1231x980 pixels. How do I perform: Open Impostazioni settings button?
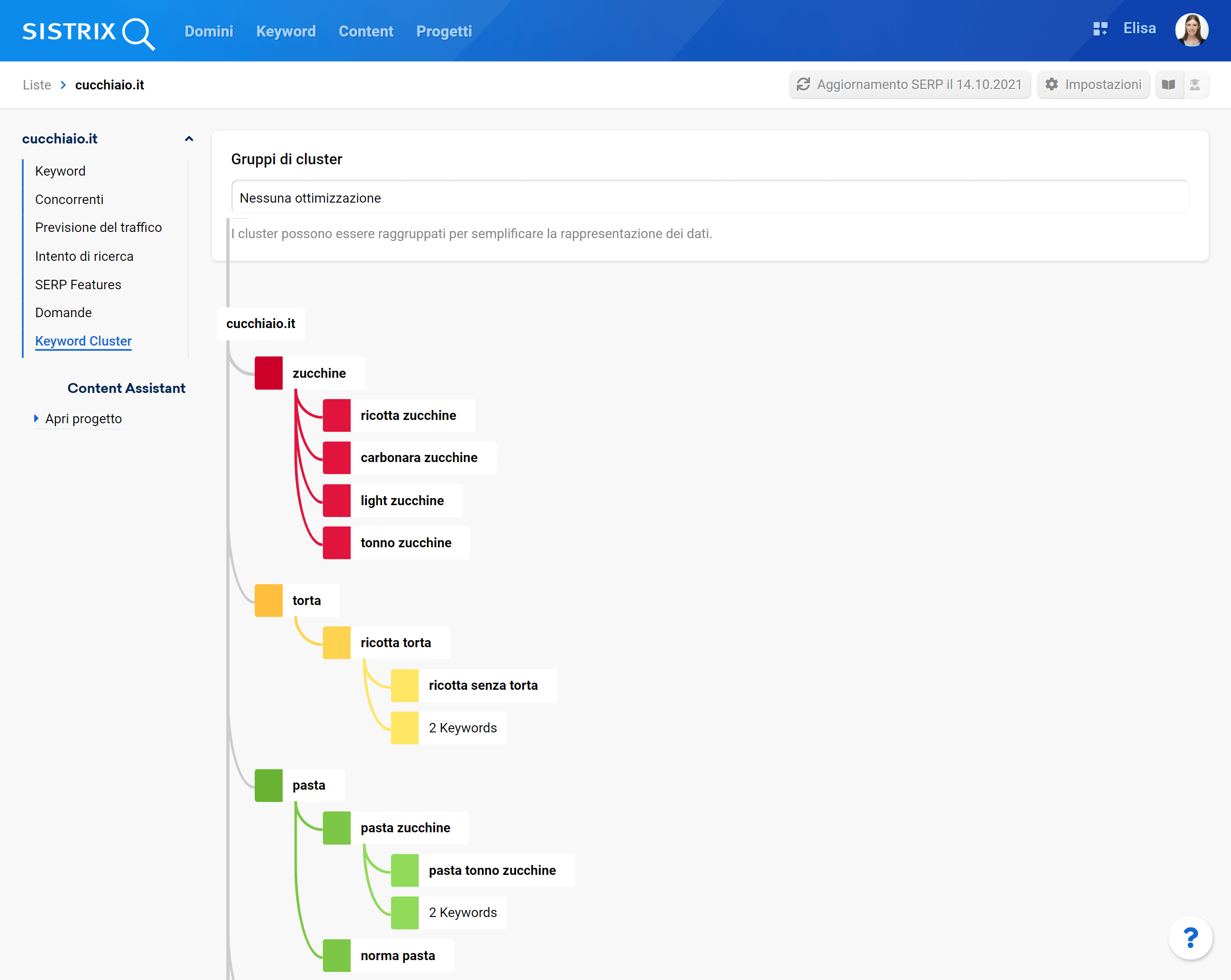(x=1093, y=84)
